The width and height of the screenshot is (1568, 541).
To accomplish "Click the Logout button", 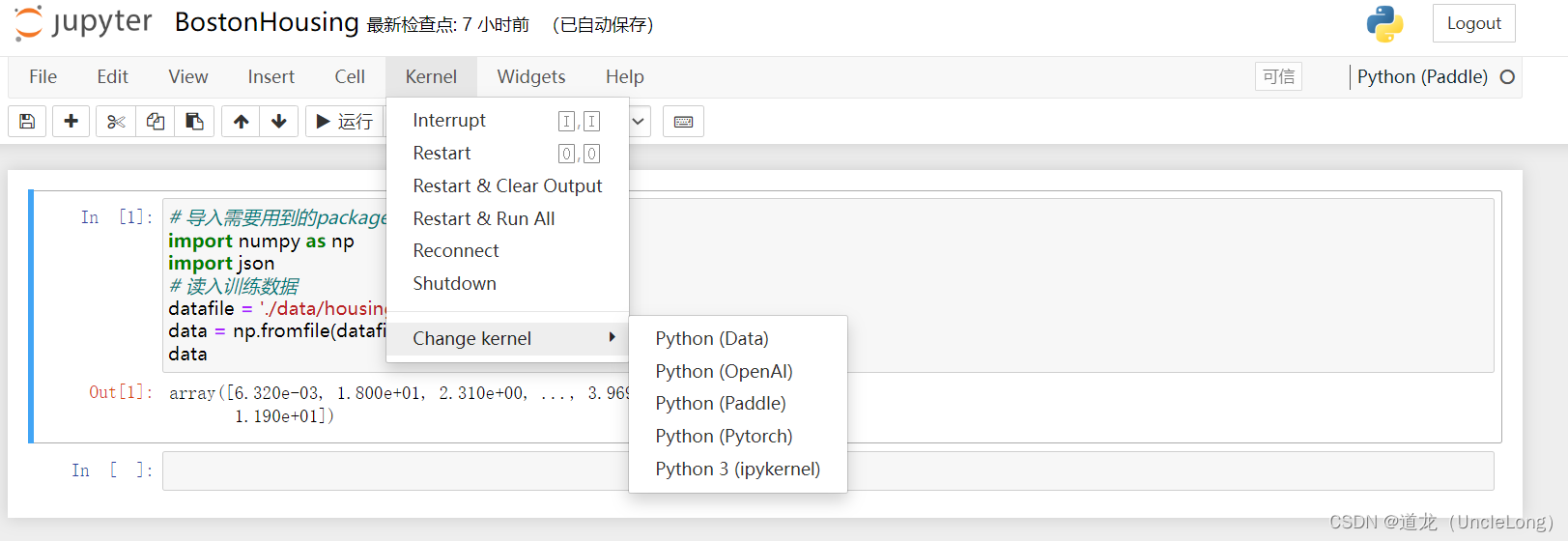I will coord(1473,23).
